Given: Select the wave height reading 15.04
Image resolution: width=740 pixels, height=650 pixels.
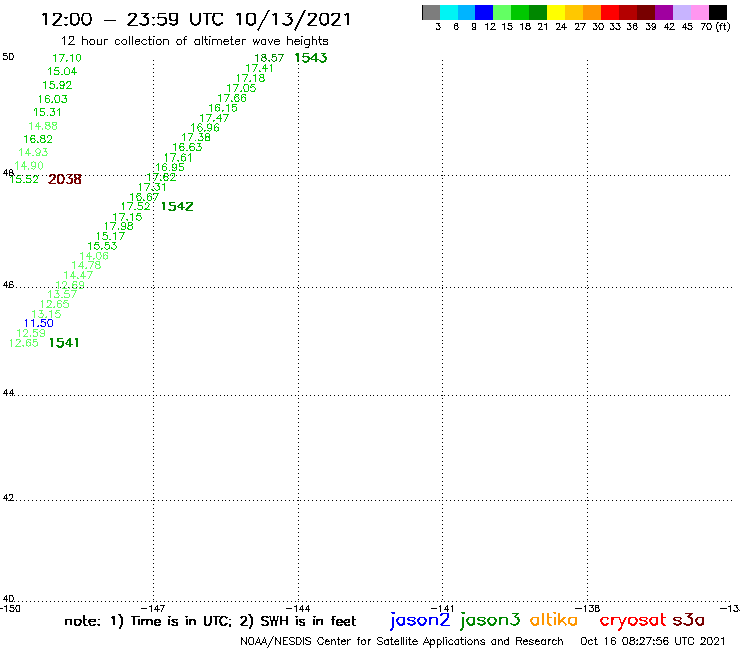Looking at the screenshot, I should (62, 71).
